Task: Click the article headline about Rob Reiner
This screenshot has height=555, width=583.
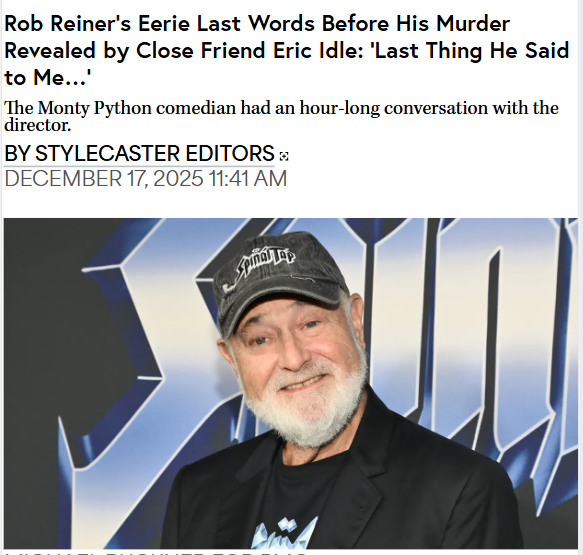Action: pyautogui.click(x=286, y=51)
